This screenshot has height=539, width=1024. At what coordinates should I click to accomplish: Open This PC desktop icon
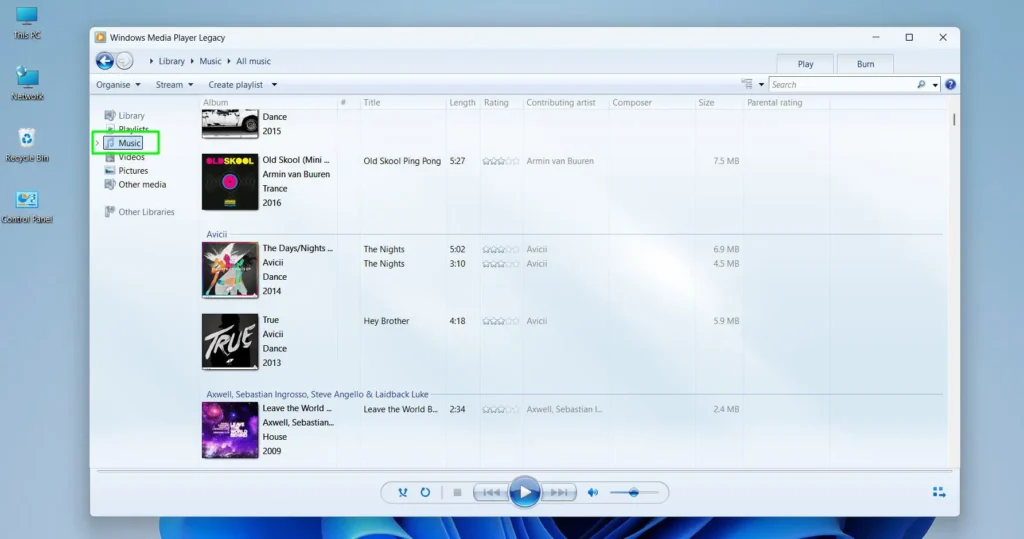(27, 23)
